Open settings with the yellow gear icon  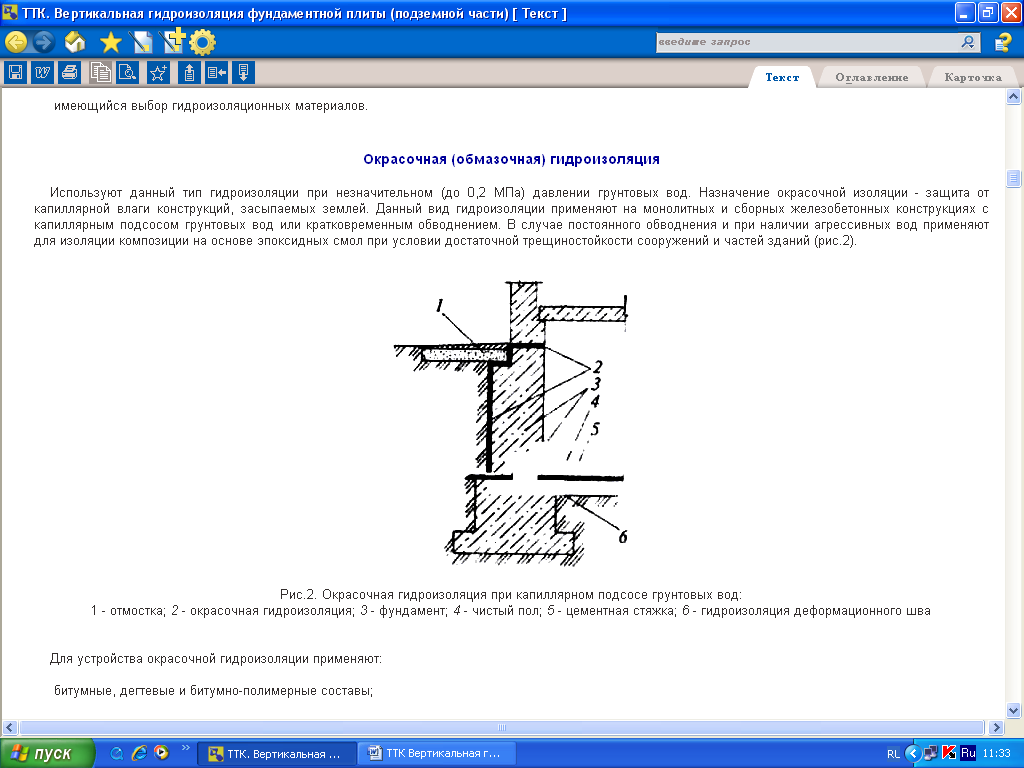point(202,43)
